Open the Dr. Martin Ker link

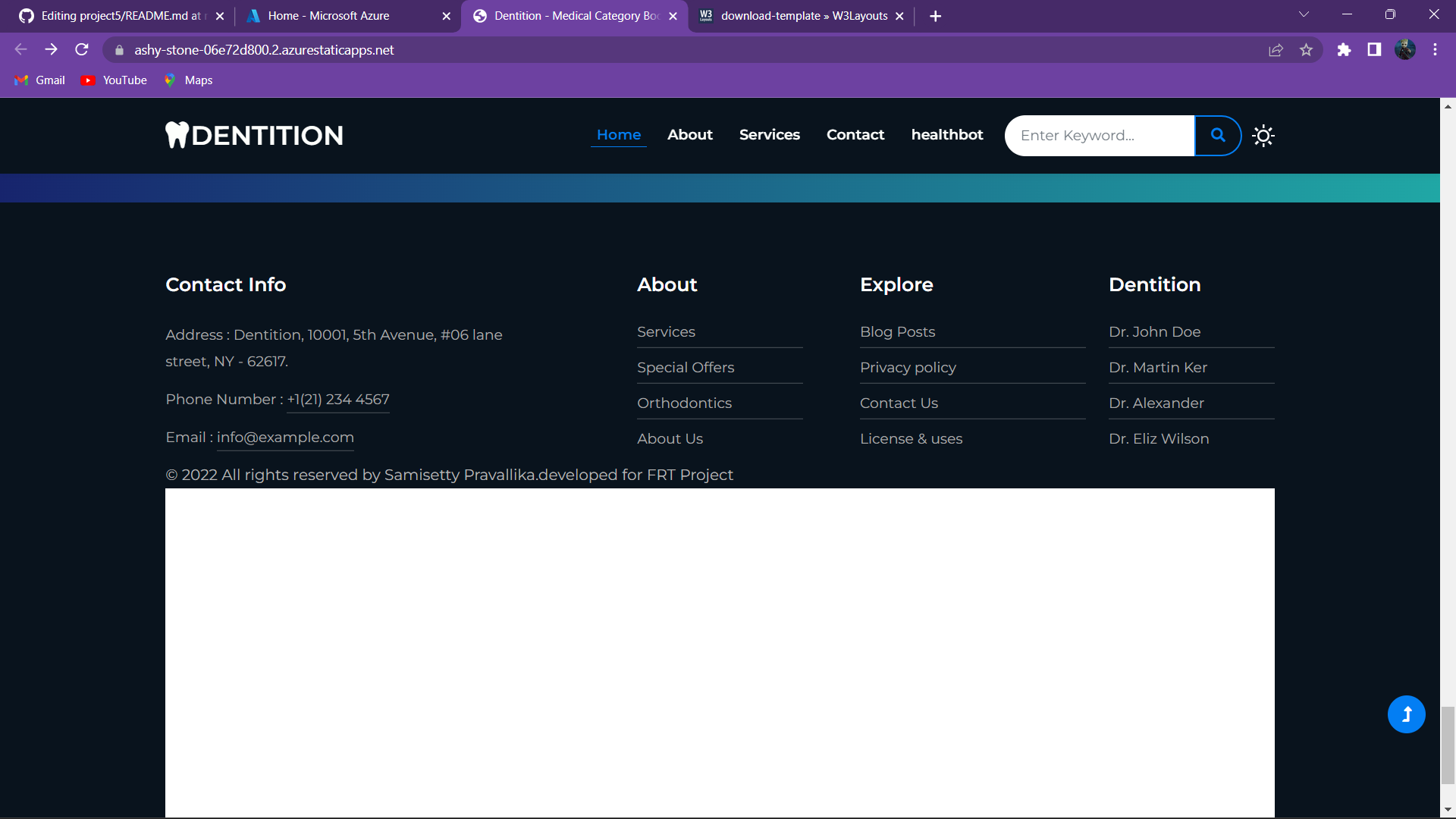[1157, 368]
